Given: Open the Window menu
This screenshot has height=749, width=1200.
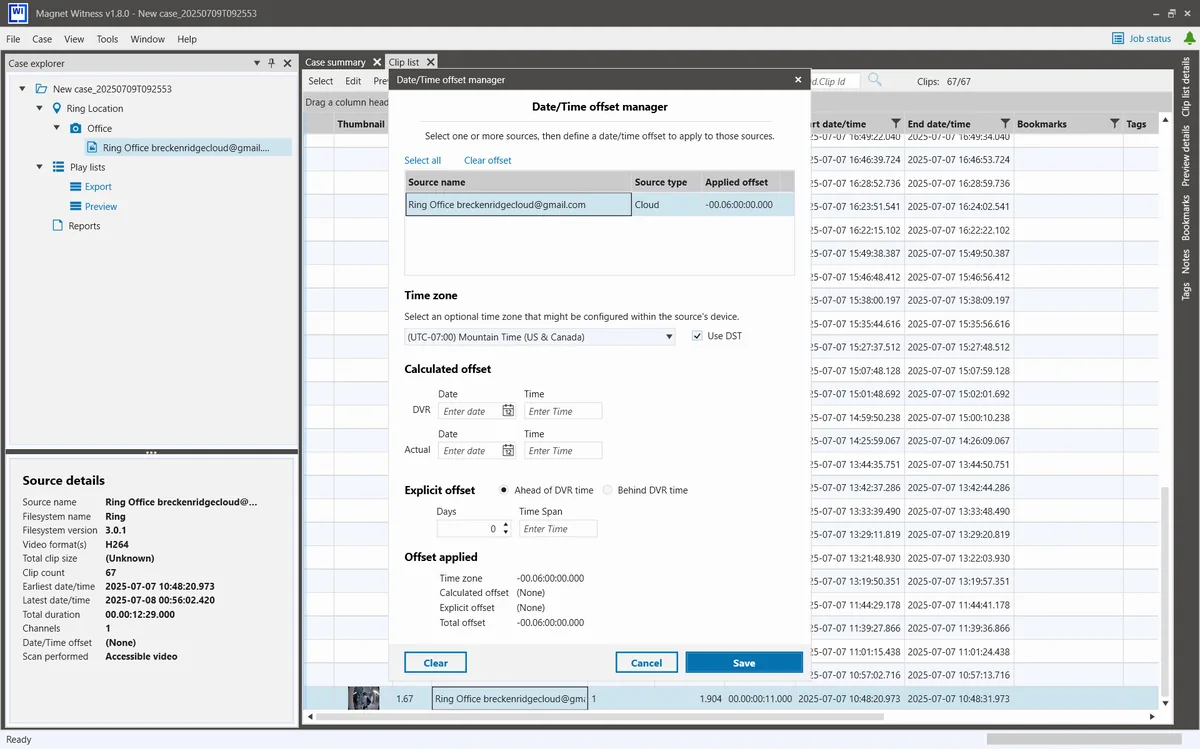Looking at the screenshot, I should click(x=147, y=39).
